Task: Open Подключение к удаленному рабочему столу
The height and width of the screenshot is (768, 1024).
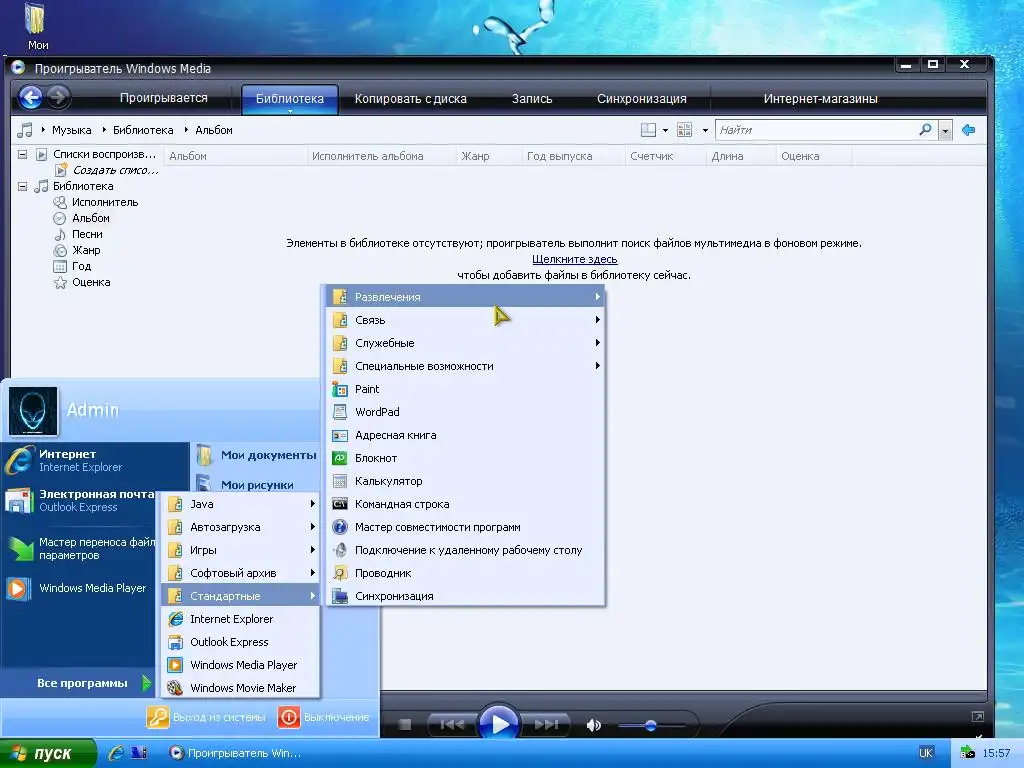Action: tap(465, 550)
